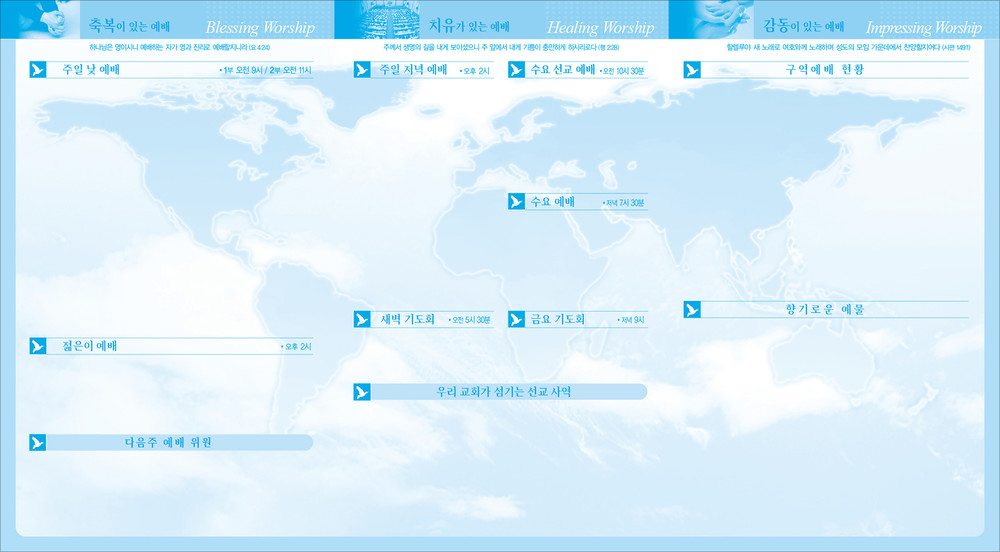Image resolution: width=1000 pixels, height=552 pixels.
Task: Switch to the Healing Worship header tab
Action: tap(600, 28)
